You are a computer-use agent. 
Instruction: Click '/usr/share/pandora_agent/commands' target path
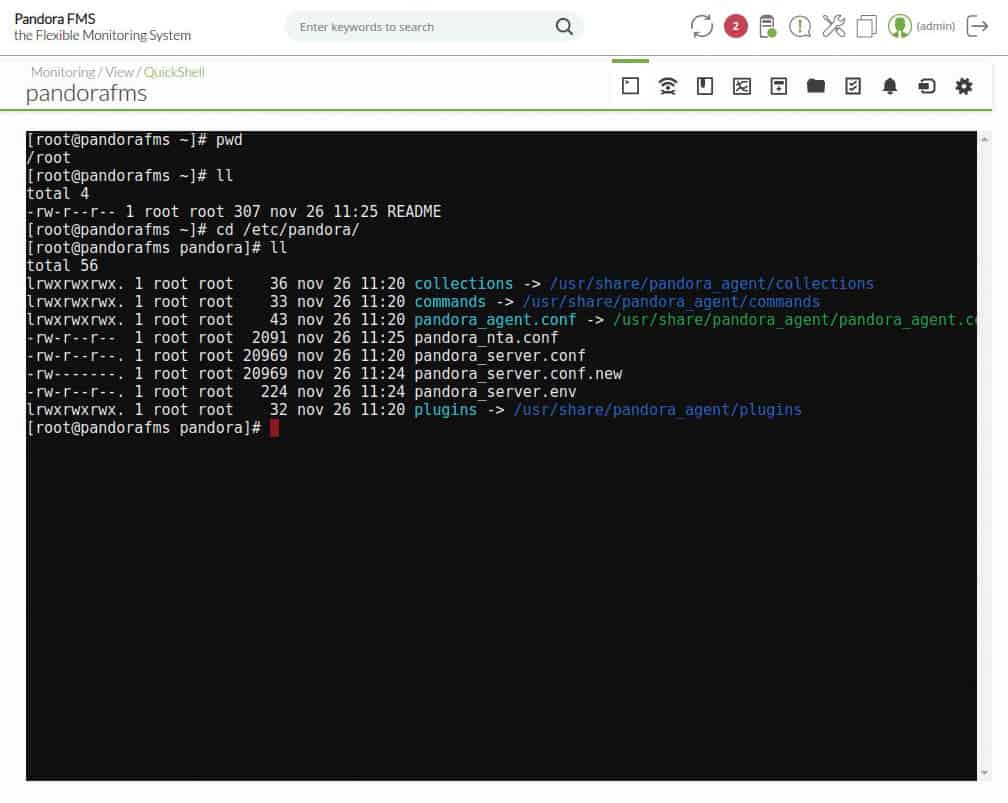click(x=671, y=302)
